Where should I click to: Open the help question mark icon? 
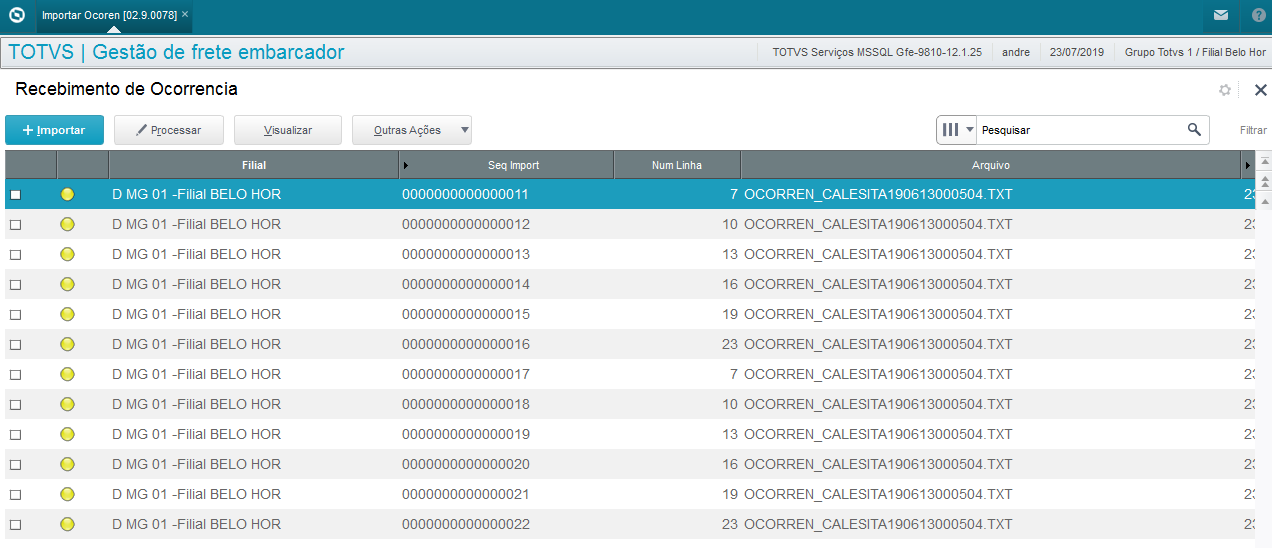[1258, 15]
